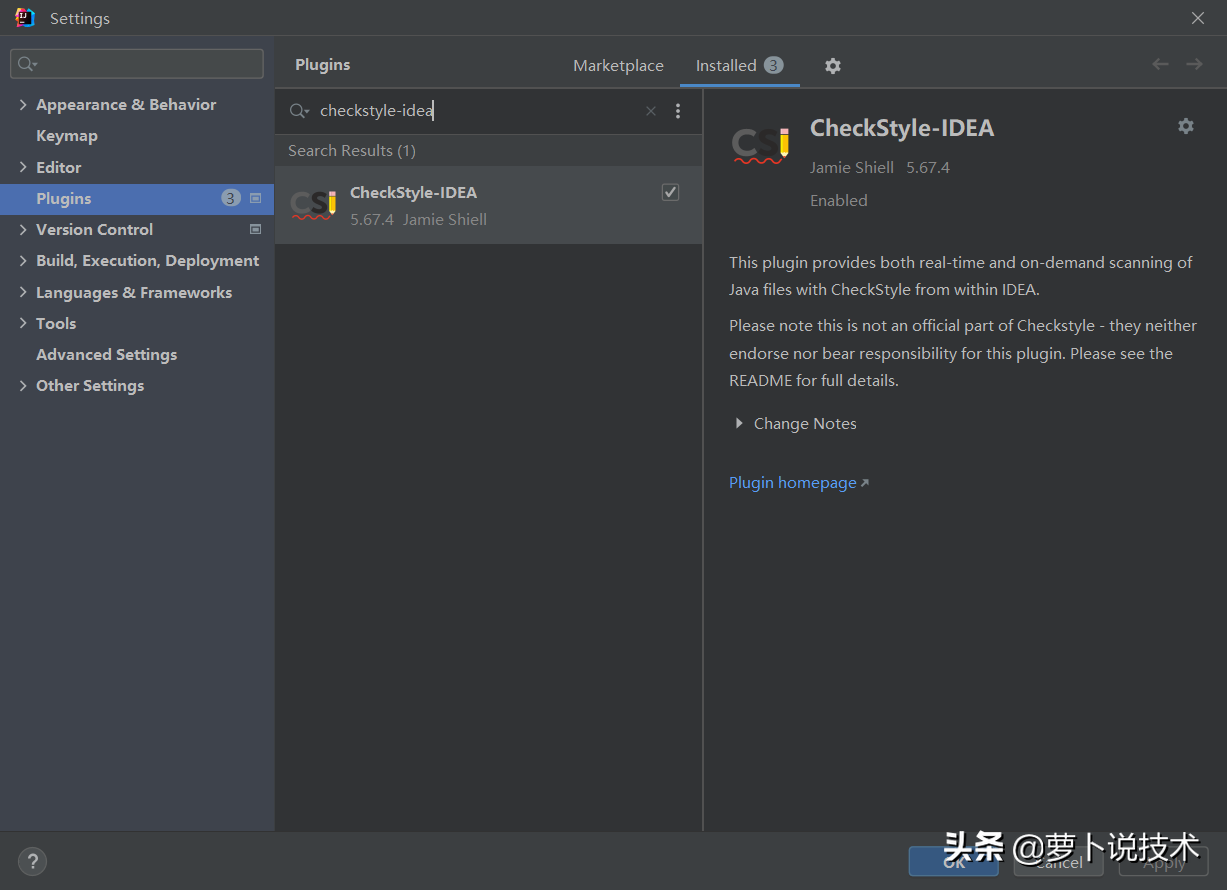This screenshot has height=890, width=1227.
Task: Close the Settings dialog window
Action: click(1198, 18)
